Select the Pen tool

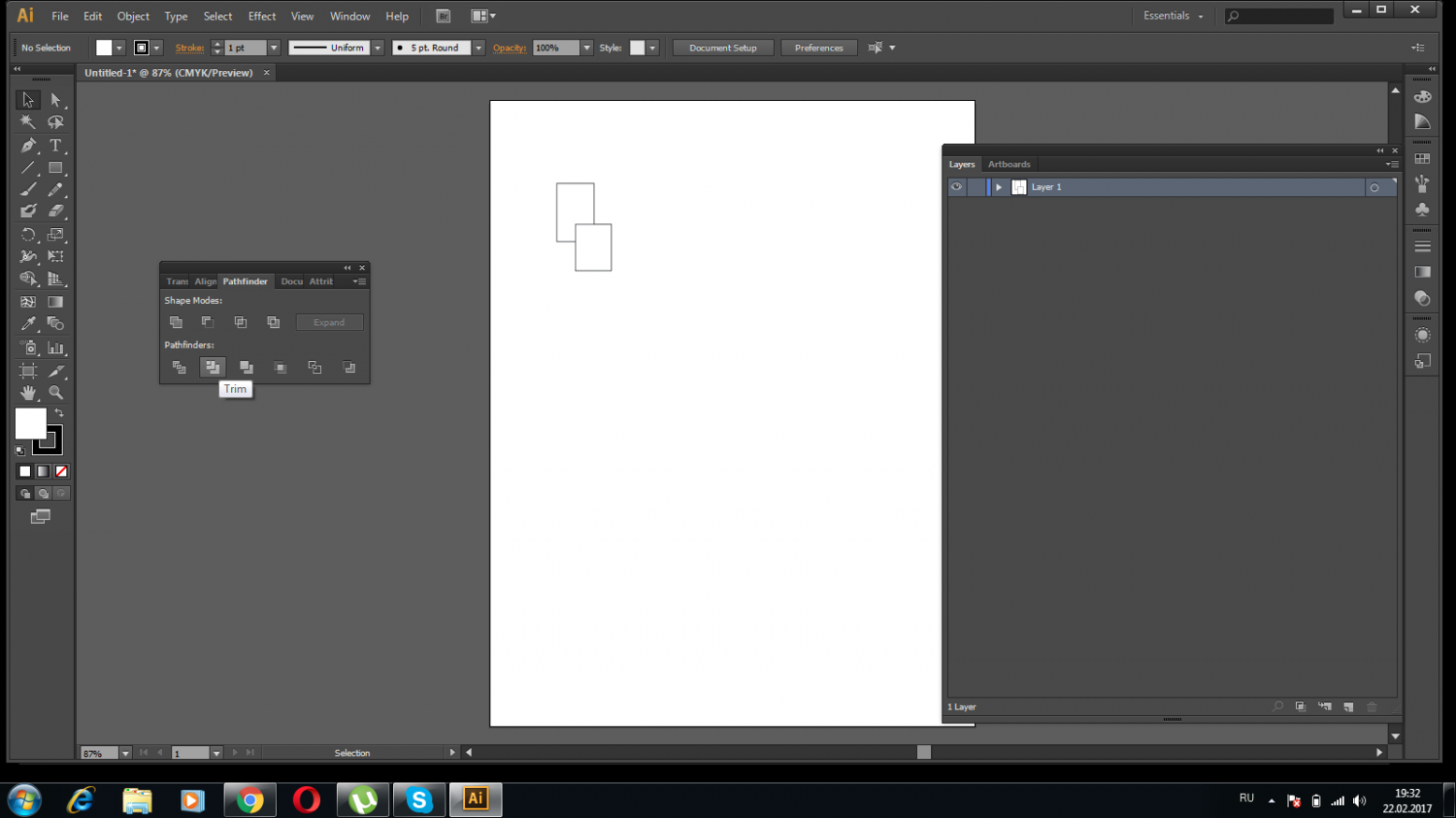28,146
